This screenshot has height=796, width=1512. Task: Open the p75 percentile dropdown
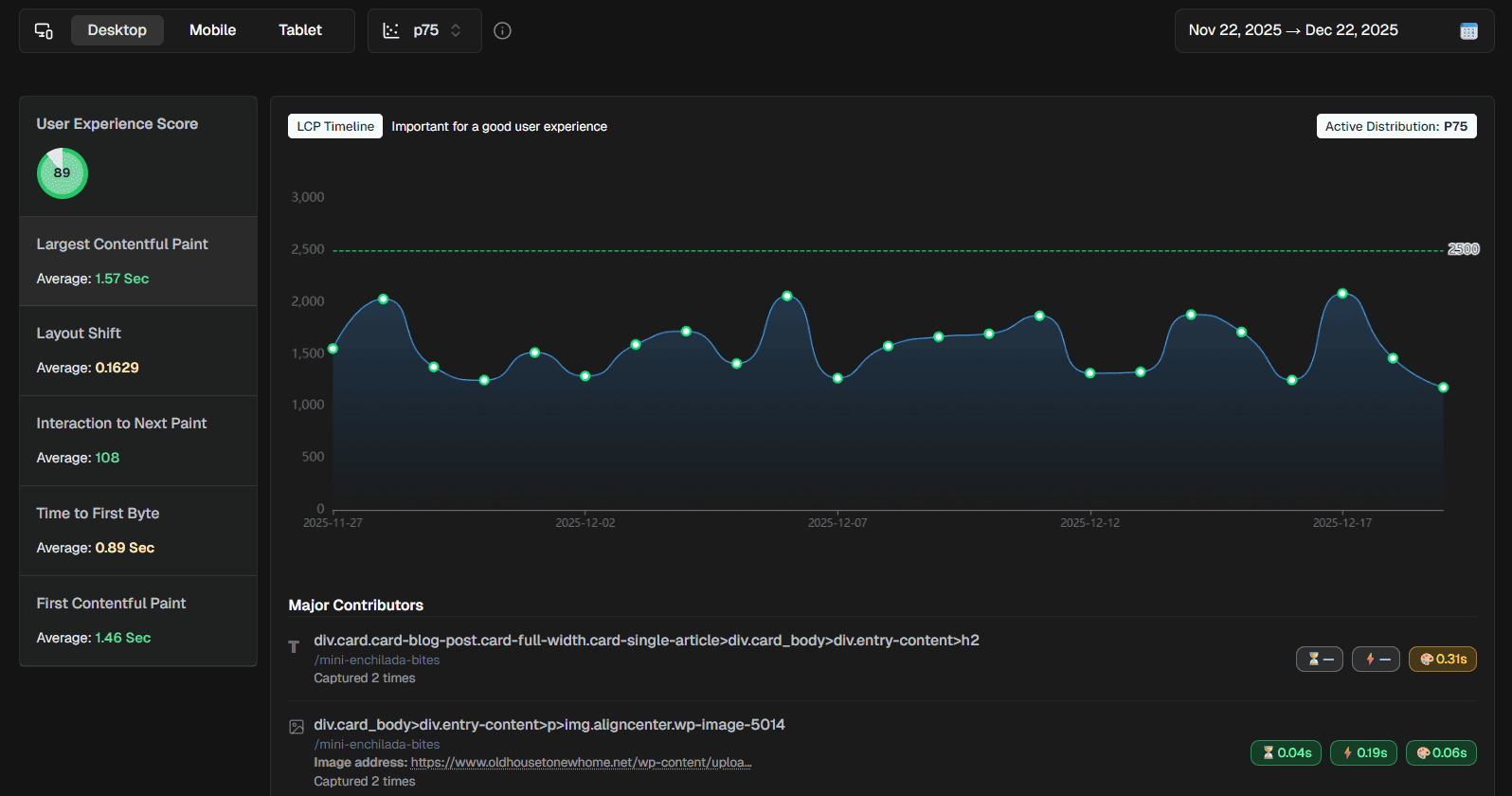coord(423,30)
